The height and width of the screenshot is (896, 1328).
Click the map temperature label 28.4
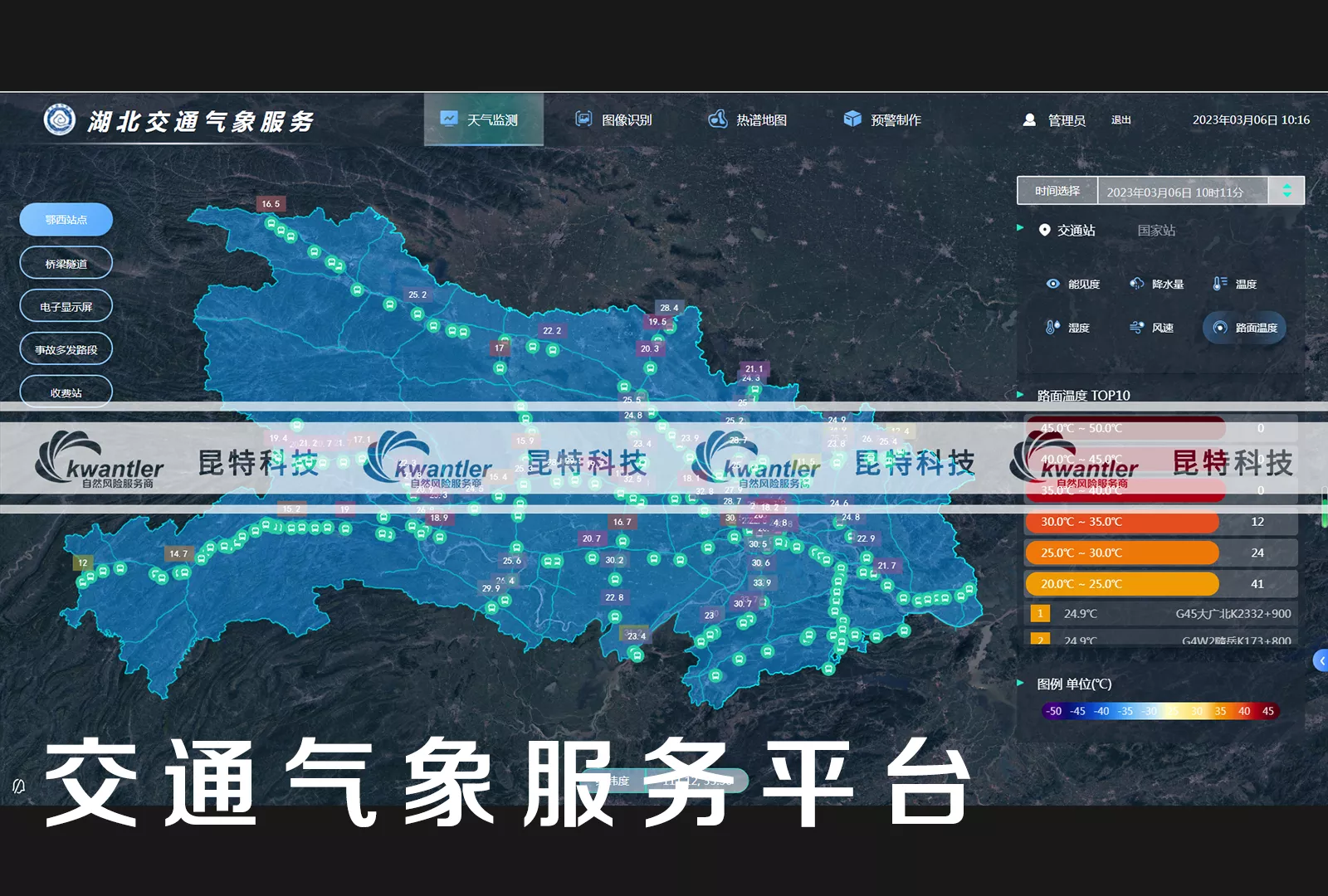pos(669,308)
